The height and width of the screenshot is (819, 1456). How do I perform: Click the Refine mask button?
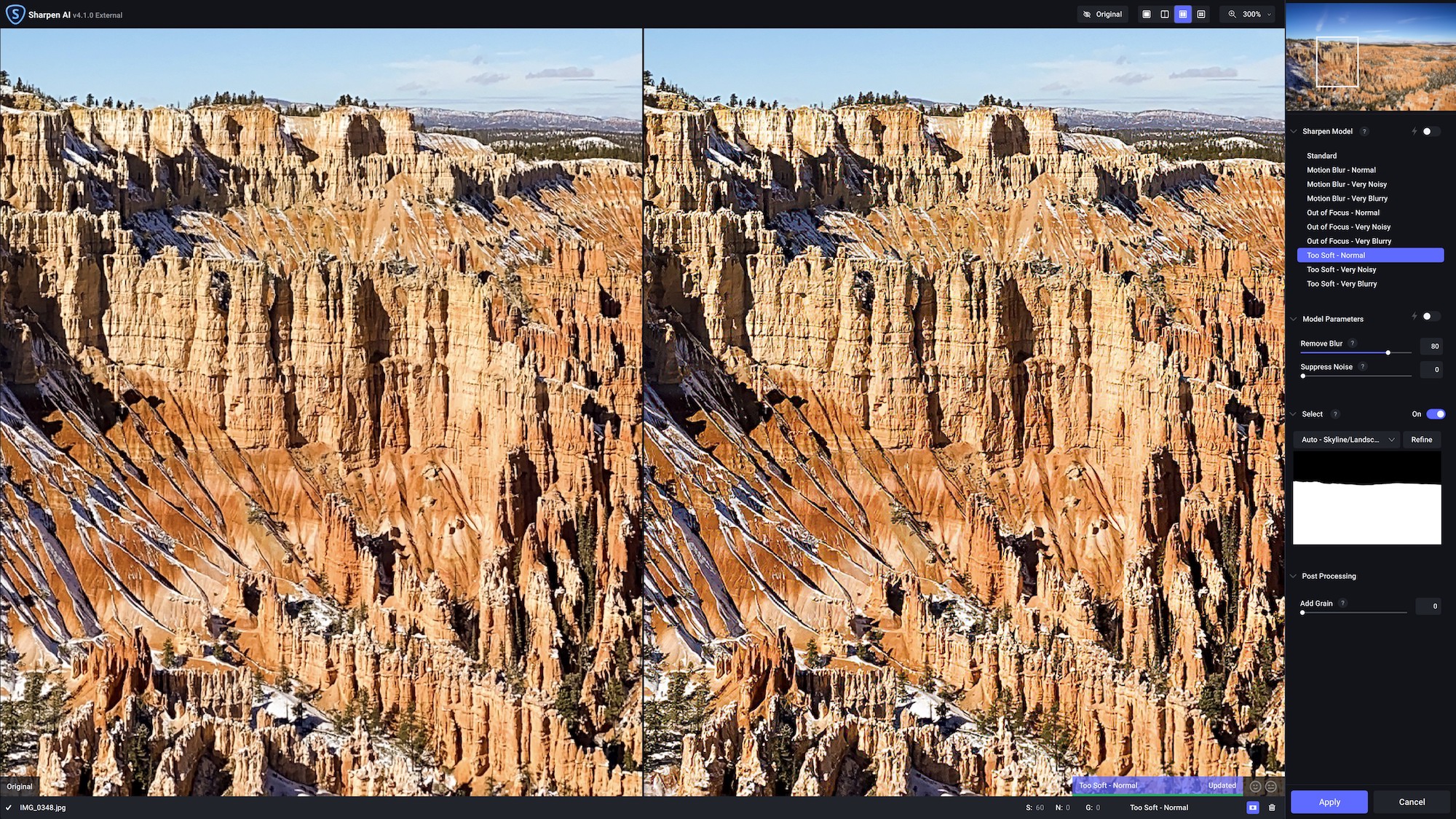1421,440
